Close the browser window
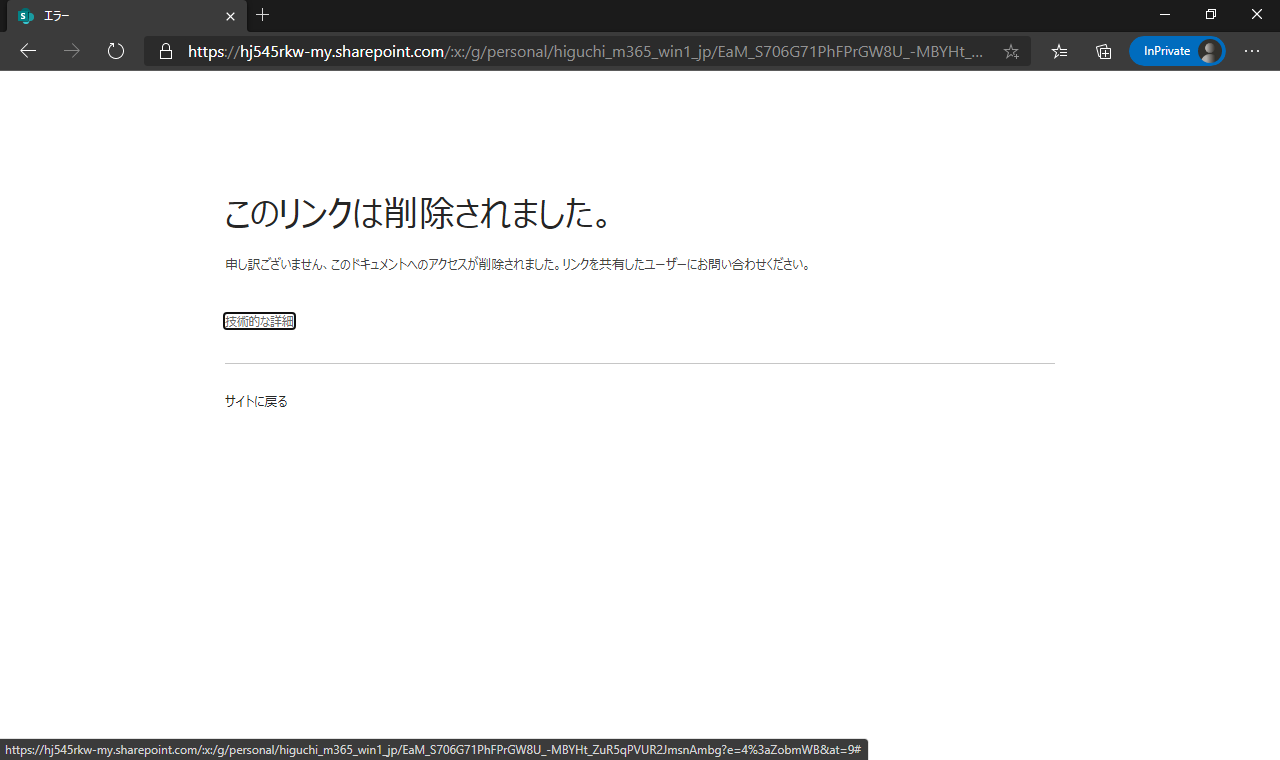This screenshot has height=760, width=1280. (1257, 15)
